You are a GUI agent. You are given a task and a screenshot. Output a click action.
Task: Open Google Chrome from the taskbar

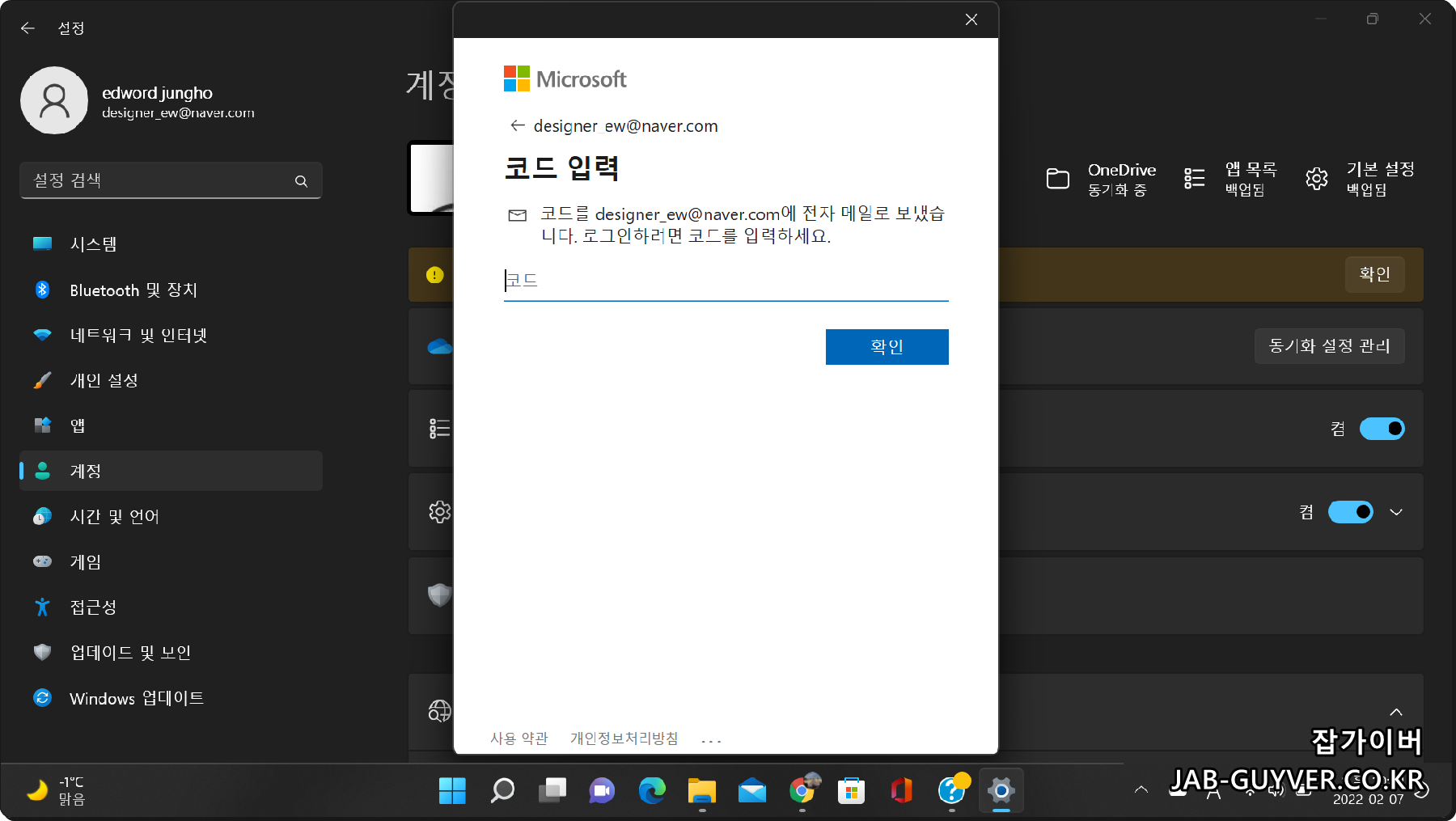click(x=802, y=790)
